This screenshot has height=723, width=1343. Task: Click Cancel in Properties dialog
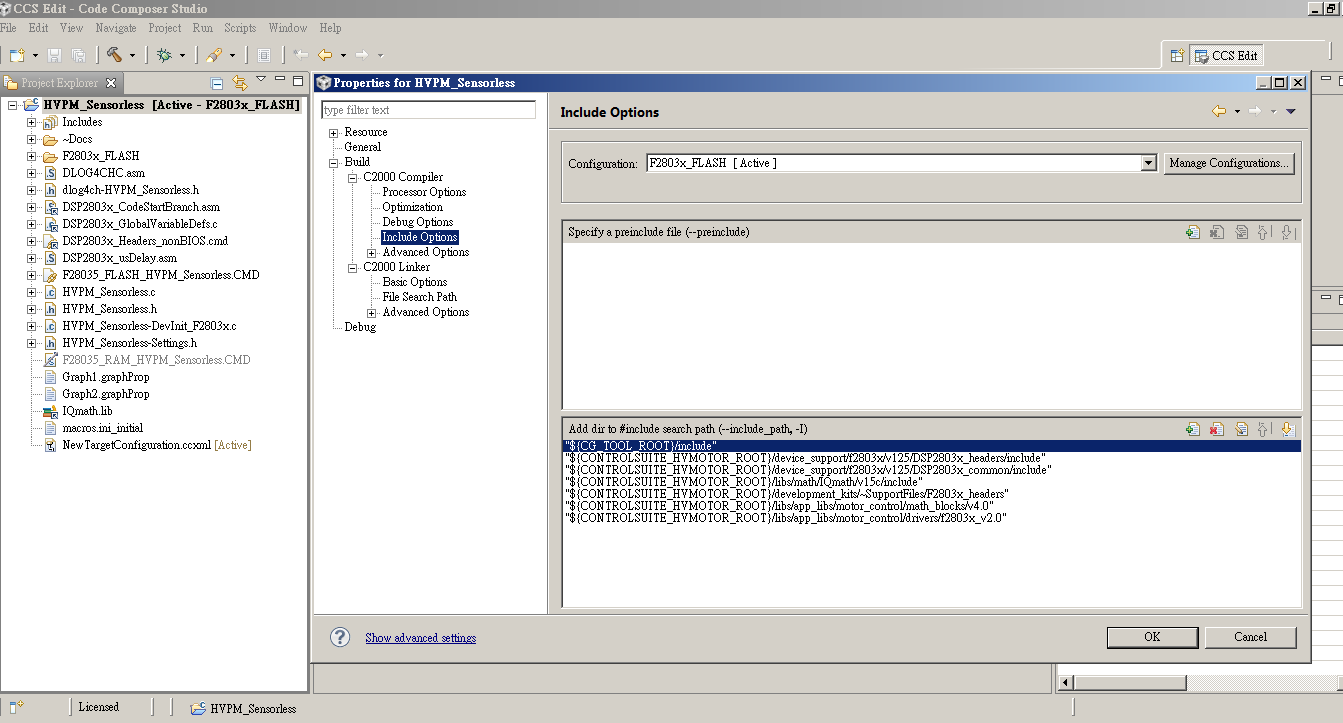(1250, 637)
